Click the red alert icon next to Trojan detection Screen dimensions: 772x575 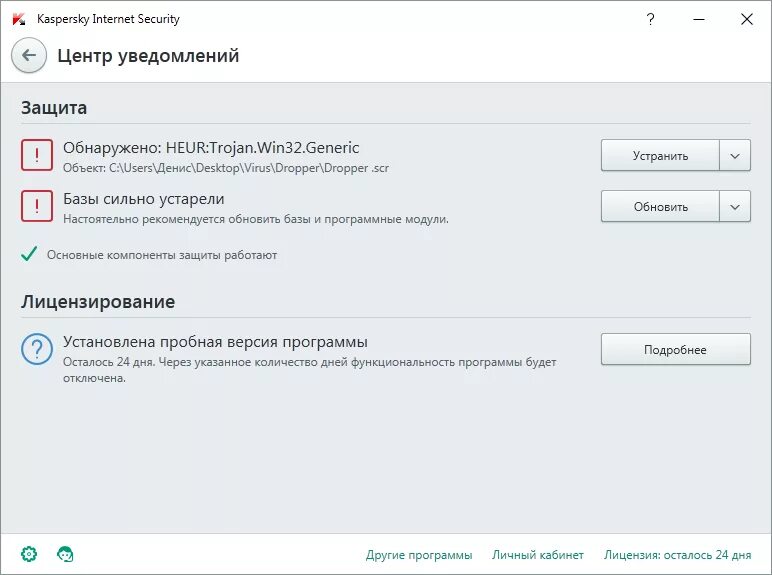click(x=37, y=155)
